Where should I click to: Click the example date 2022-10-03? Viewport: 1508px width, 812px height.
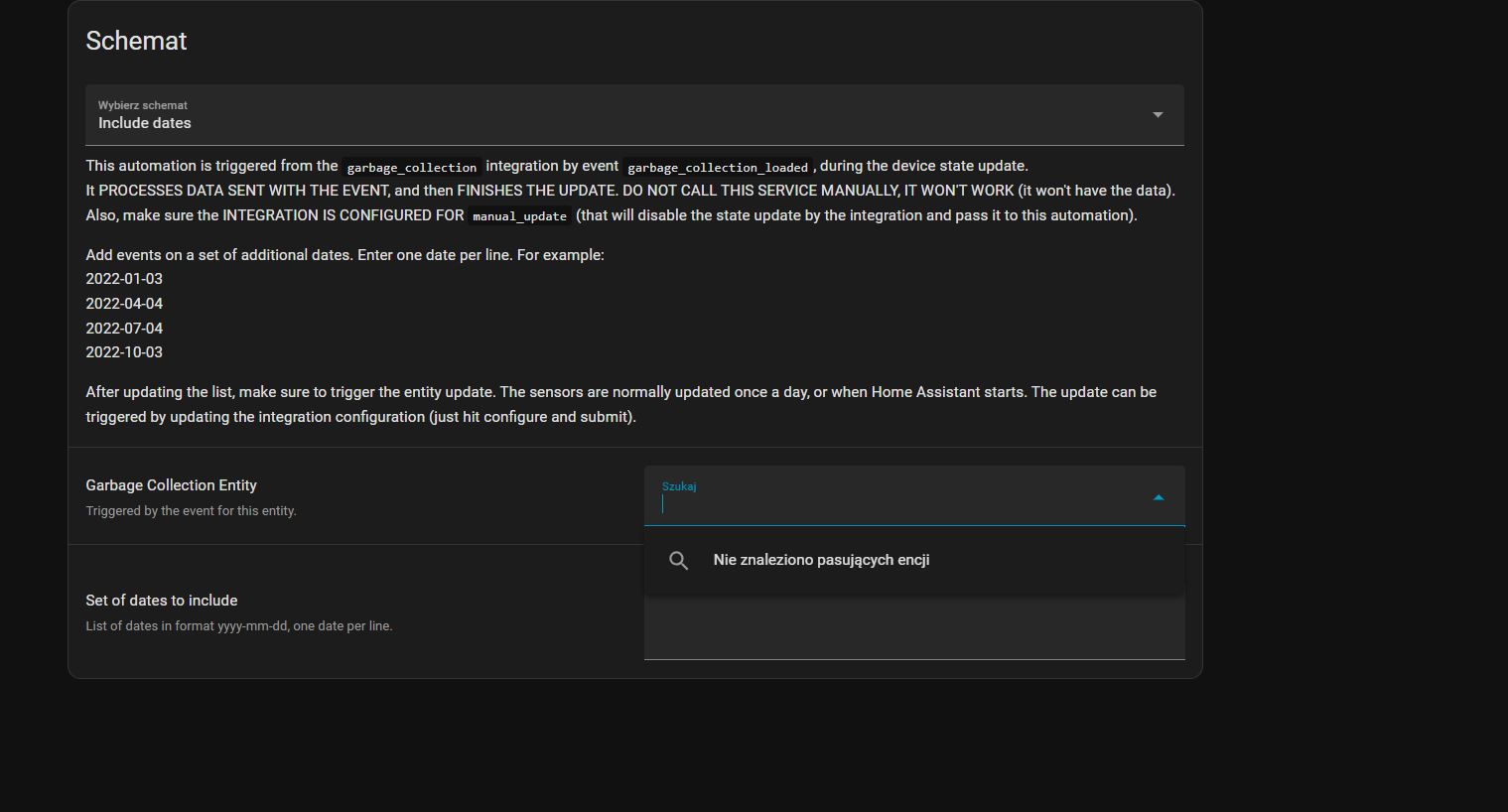[x=124, y=352]
